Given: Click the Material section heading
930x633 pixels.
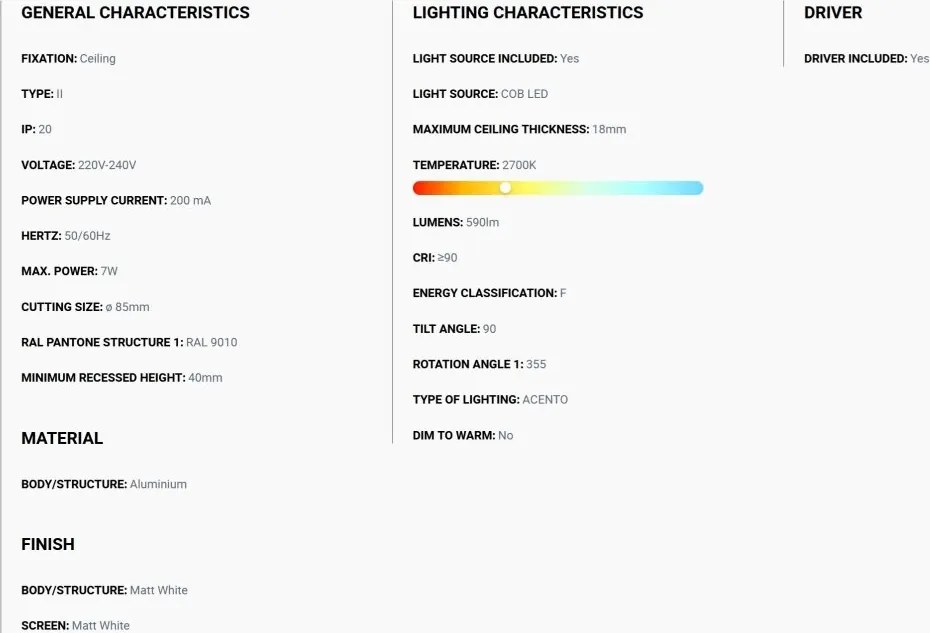Looking at the screenshot, I should pos(62,438).
